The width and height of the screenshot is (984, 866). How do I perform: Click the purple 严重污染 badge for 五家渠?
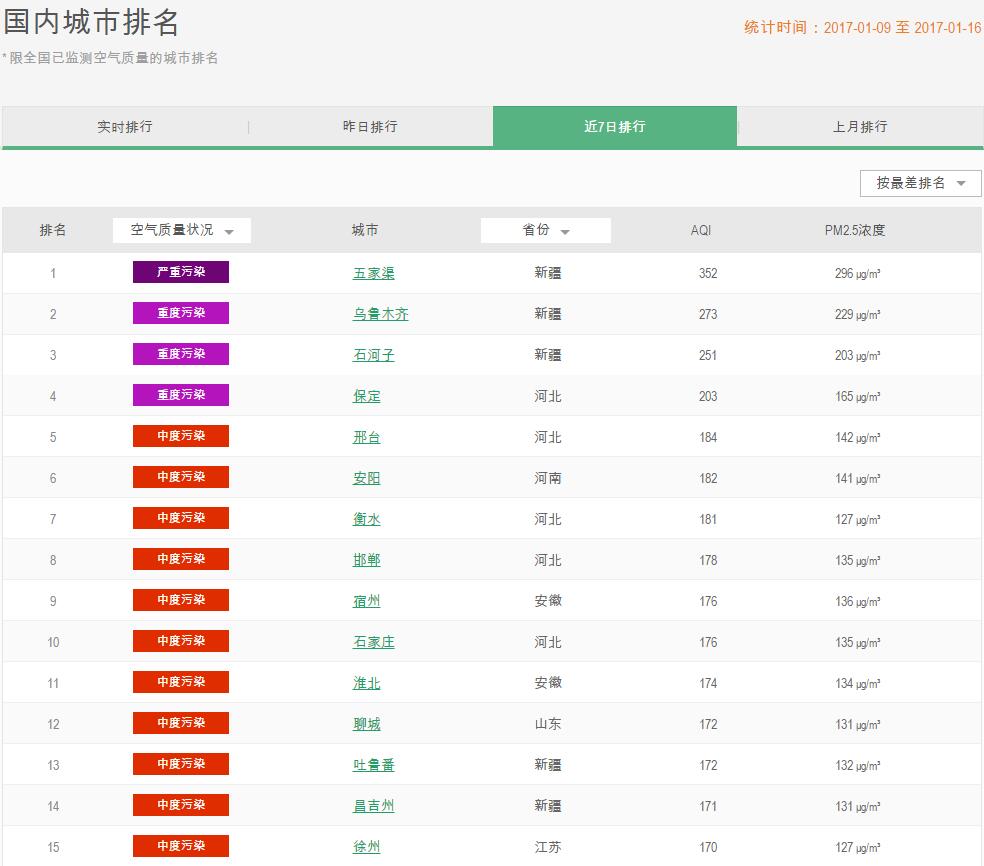point(181,272)
